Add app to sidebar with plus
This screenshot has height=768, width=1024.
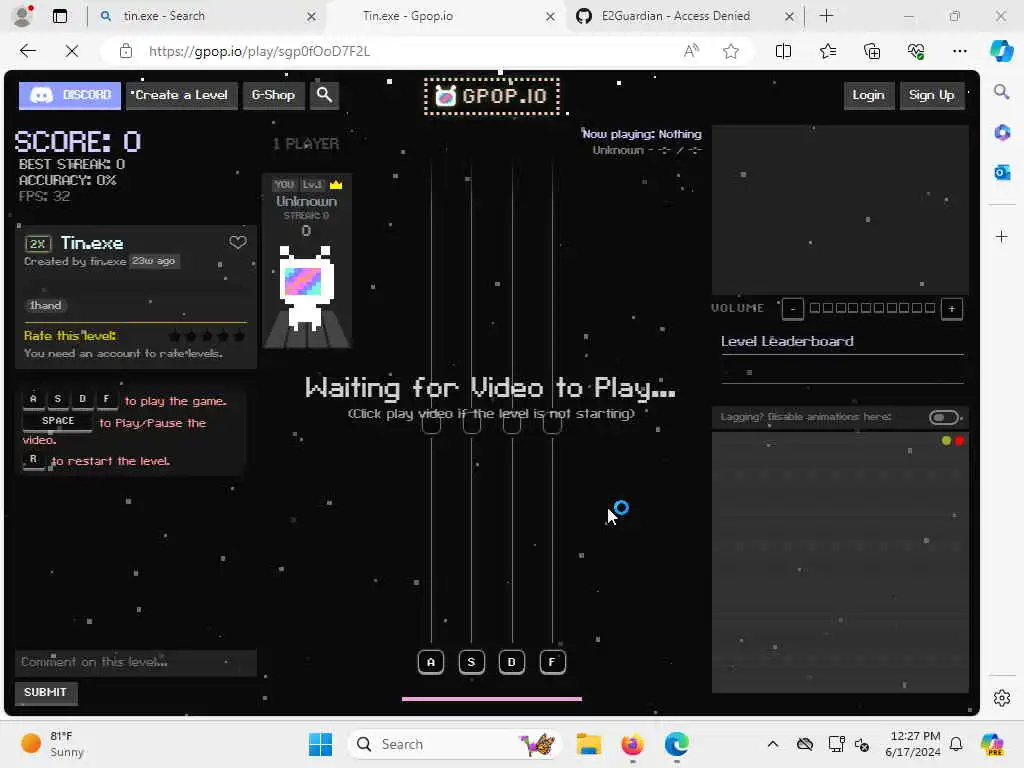click(1002, 236)
